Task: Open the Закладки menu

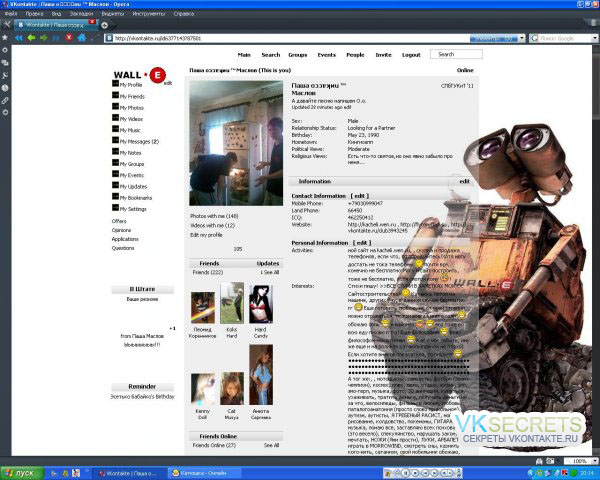Action: (82, 13)
